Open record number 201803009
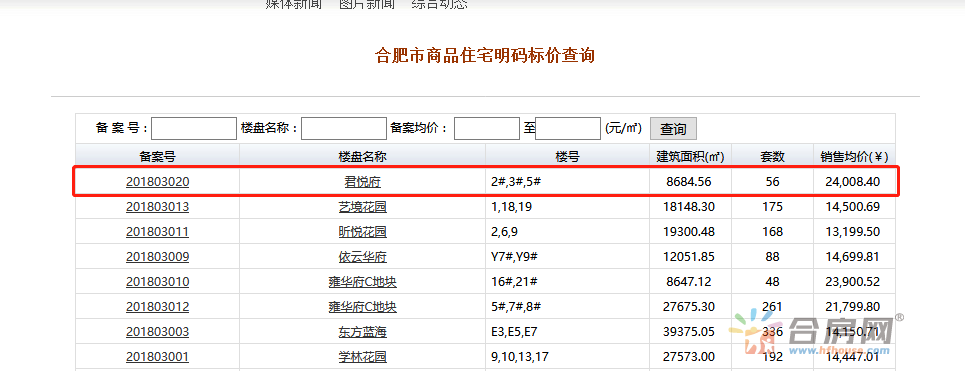Screen dimensions: 965x371 158,257
